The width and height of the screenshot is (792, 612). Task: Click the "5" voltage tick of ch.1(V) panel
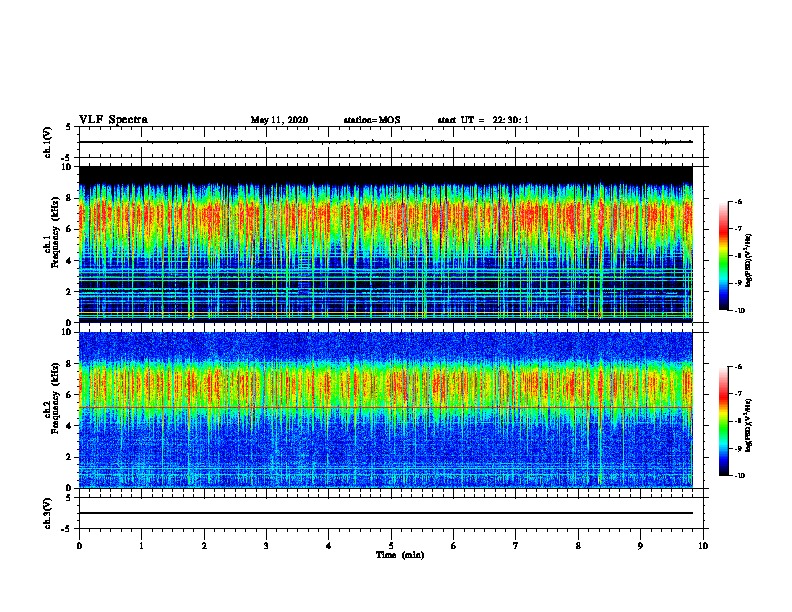pos(69,127)
